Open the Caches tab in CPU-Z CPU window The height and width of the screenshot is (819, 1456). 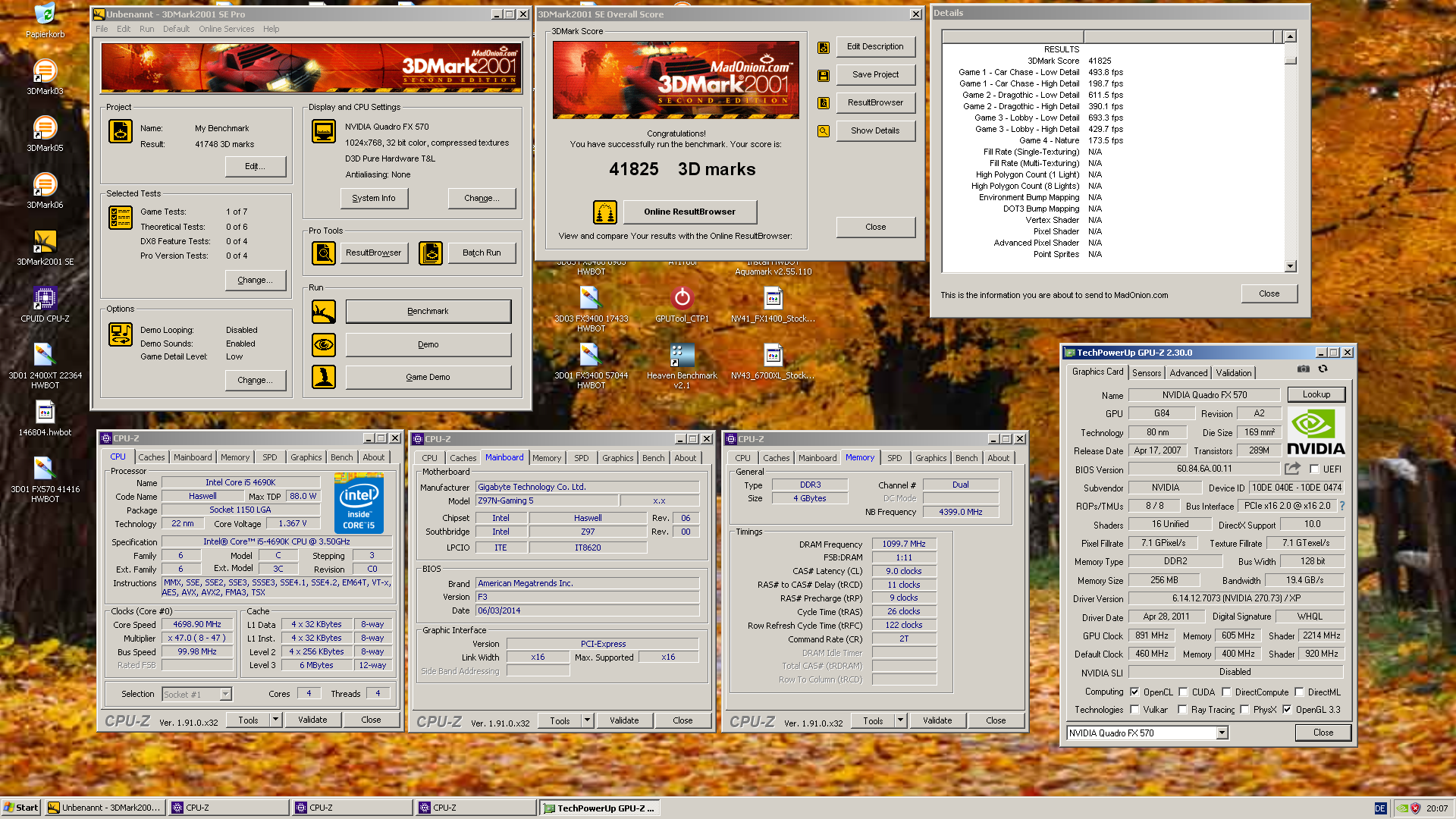[151, 457]
